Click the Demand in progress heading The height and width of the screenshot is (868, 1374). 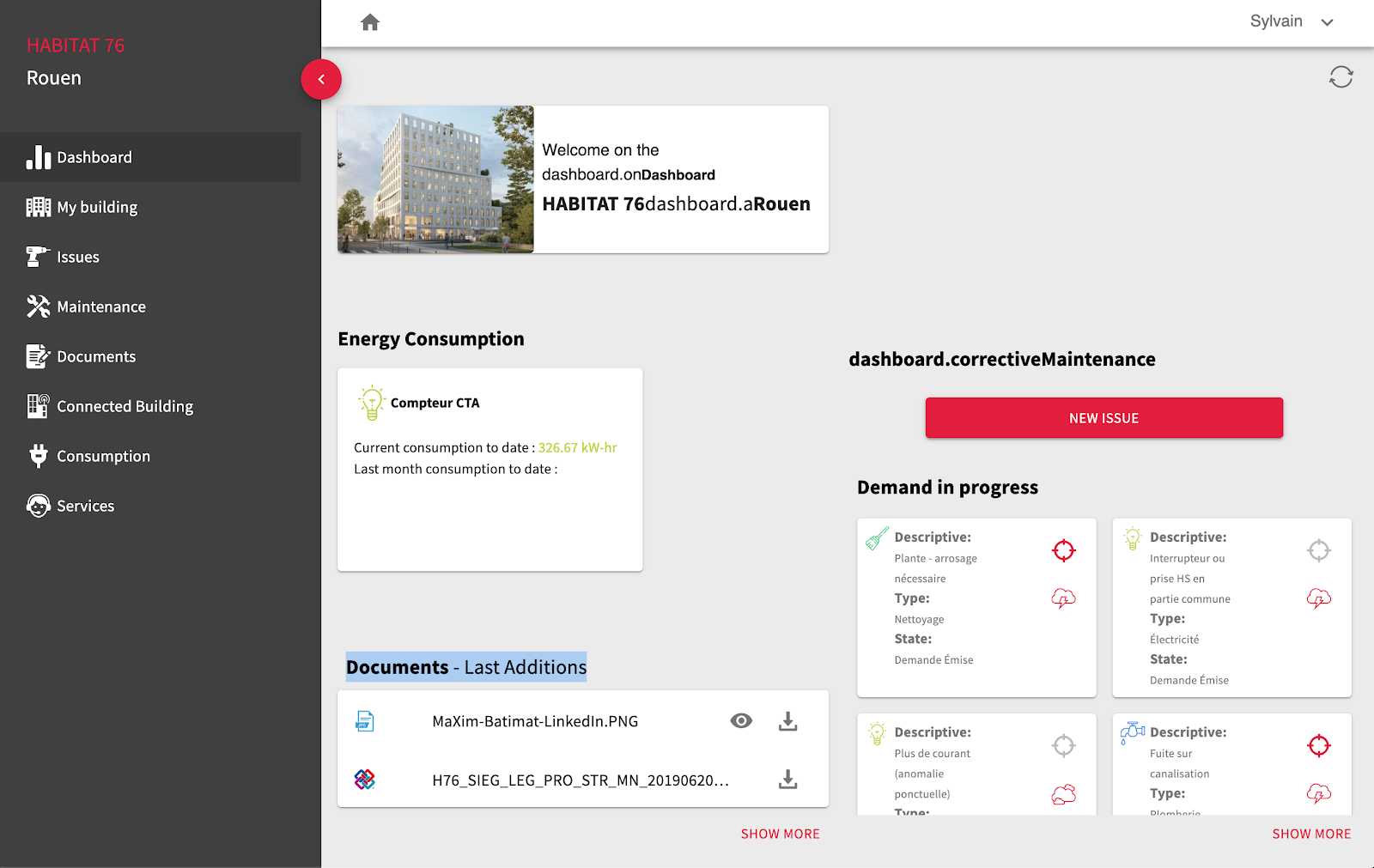pos(947,488)
